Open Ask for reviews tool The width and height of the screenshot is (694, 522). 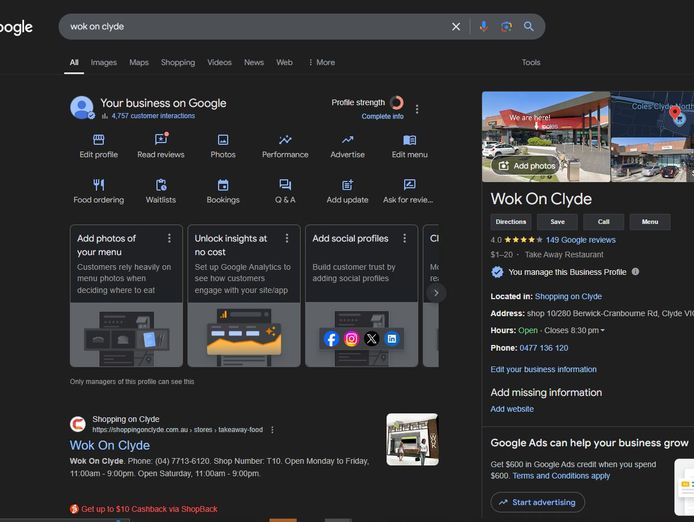click(408, 191)
